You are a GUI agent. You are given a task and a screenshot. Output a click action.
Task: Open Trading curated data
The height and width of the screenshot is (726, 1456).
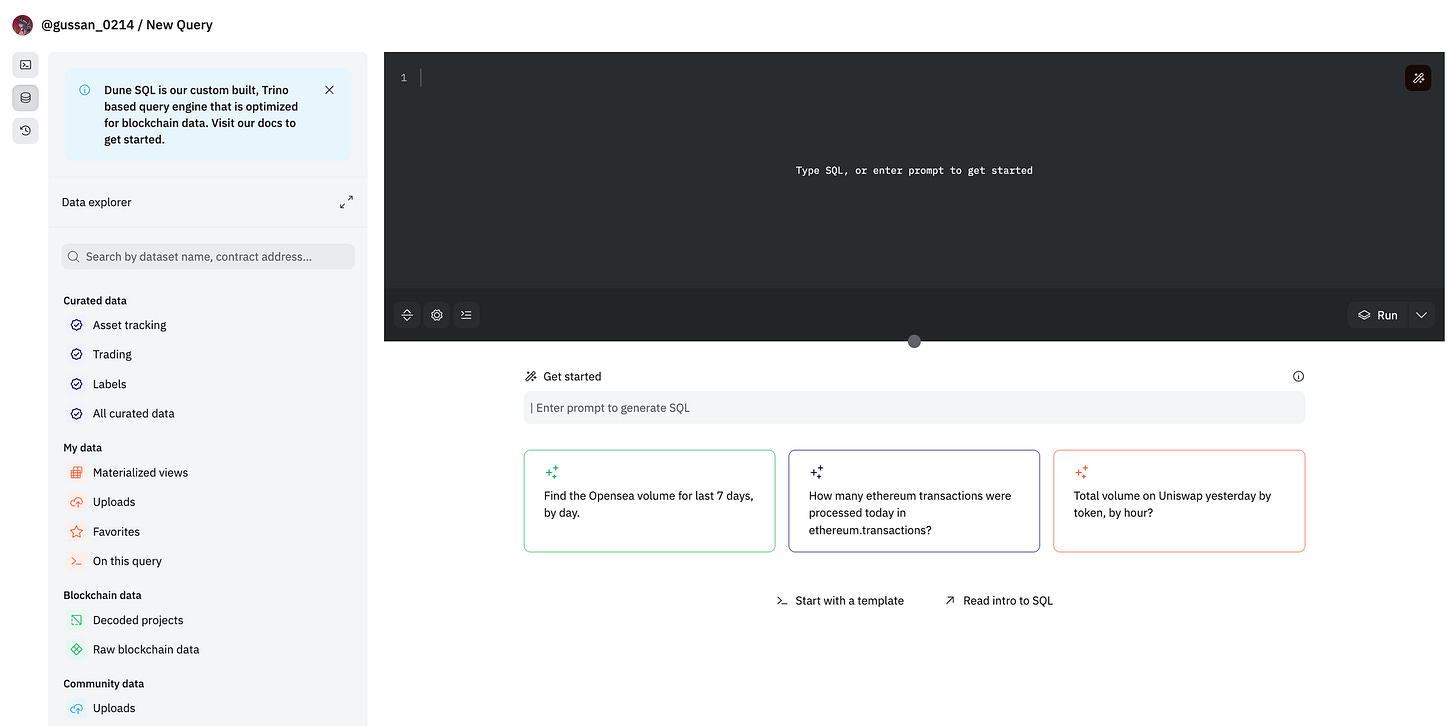coord(112,355)
